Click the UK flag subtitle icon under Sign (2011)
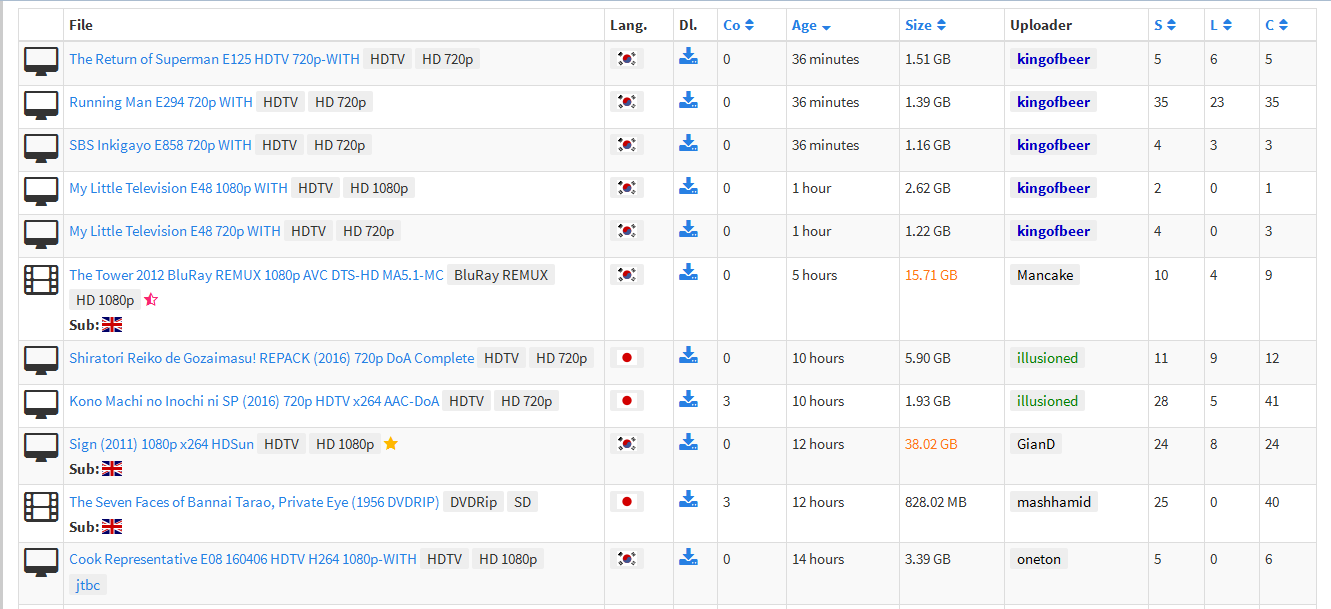Image resolution: width=1331 pixels, height=609 pixels. (112, 469)
